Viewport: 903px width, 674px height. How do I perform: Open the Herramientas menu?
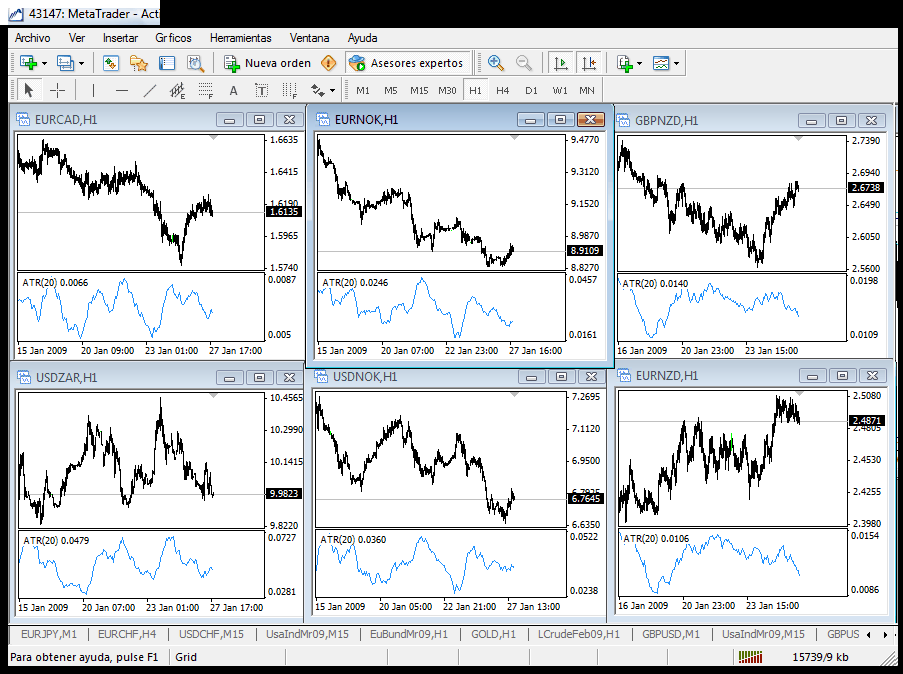point(241,38)
